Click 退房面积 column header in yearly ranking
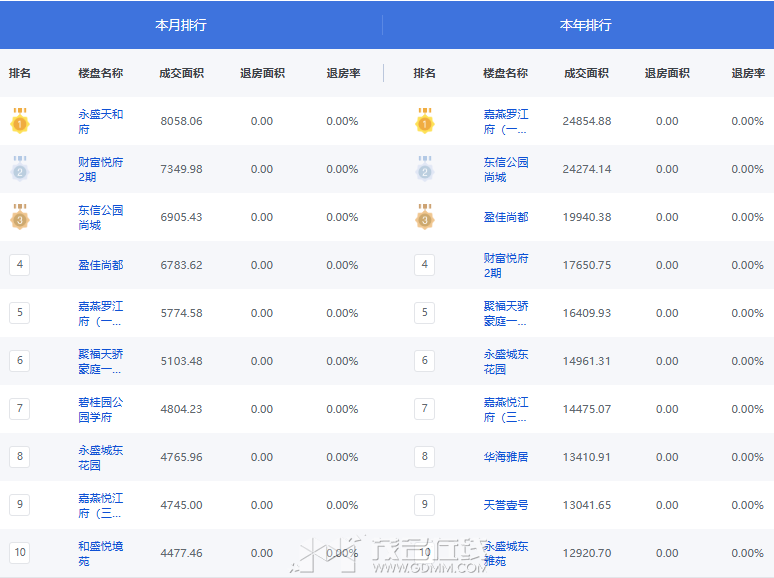Screen dimensions: 774x578 pyautogui.click(x=667, y=73)
